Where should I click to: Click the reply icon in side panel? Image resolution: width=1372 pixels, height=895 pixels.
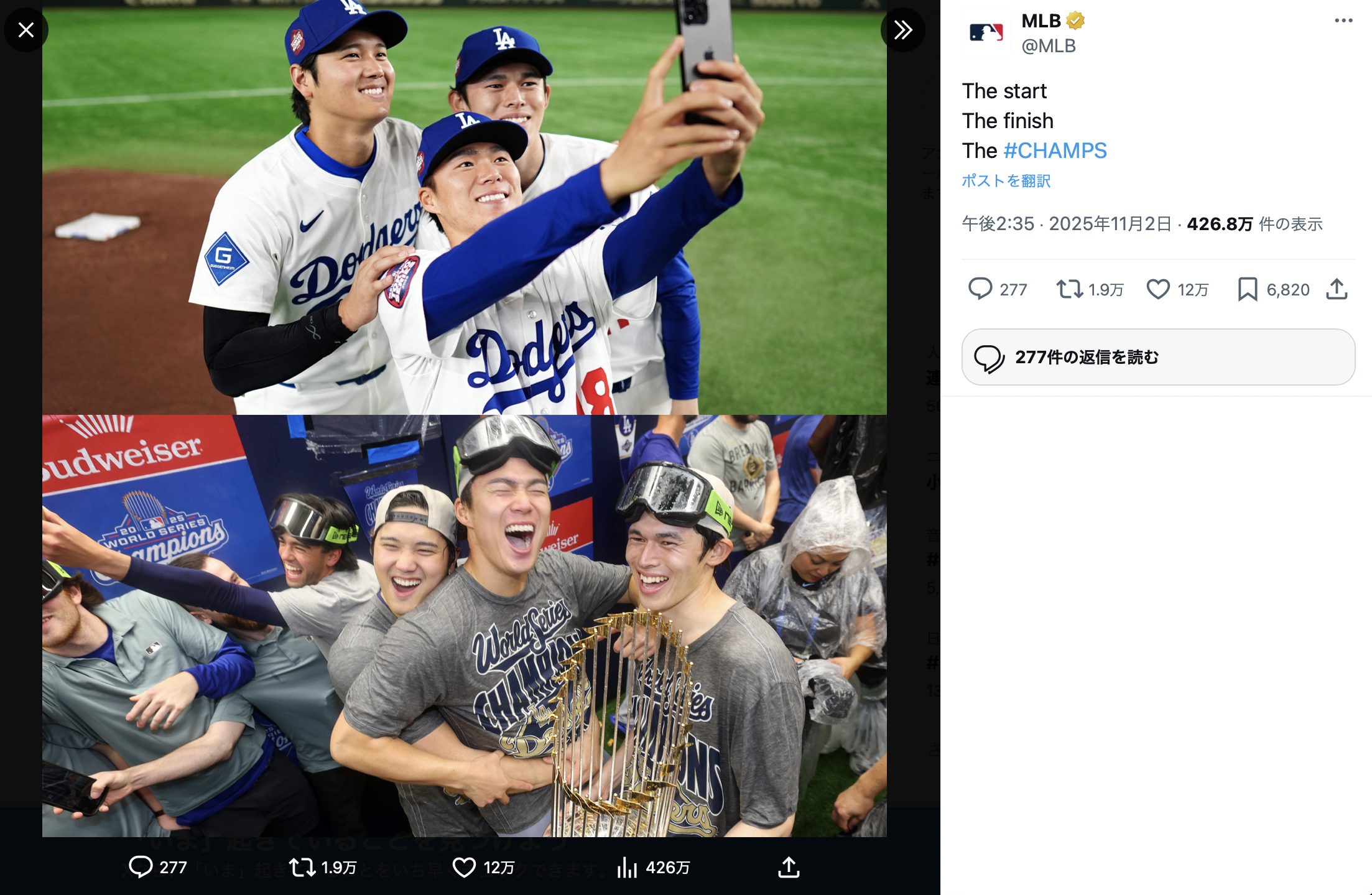(x=980, y=289)
